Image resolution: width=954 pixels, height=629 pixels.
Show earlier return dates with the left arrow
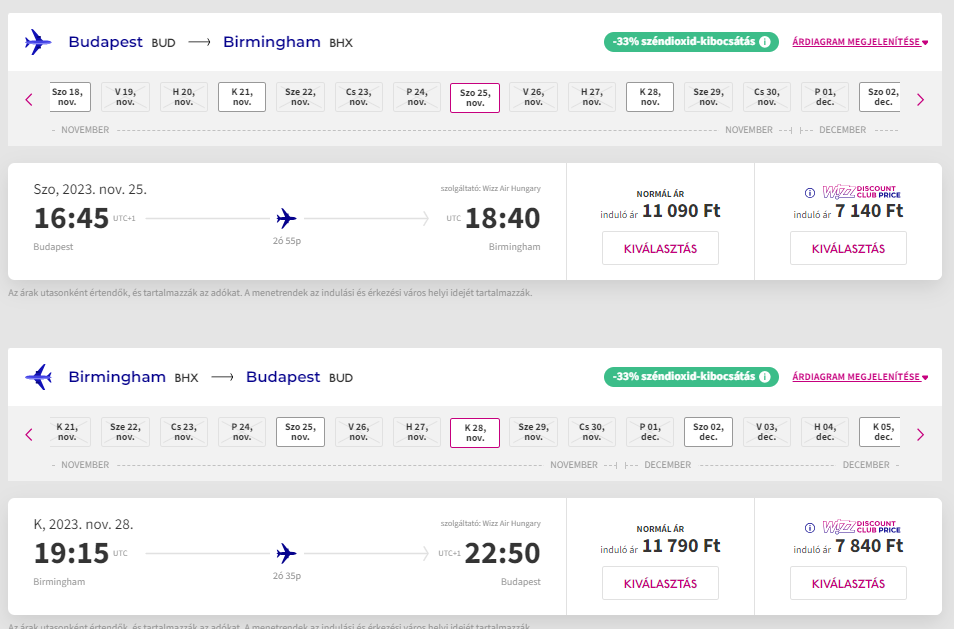pos(29,434)
